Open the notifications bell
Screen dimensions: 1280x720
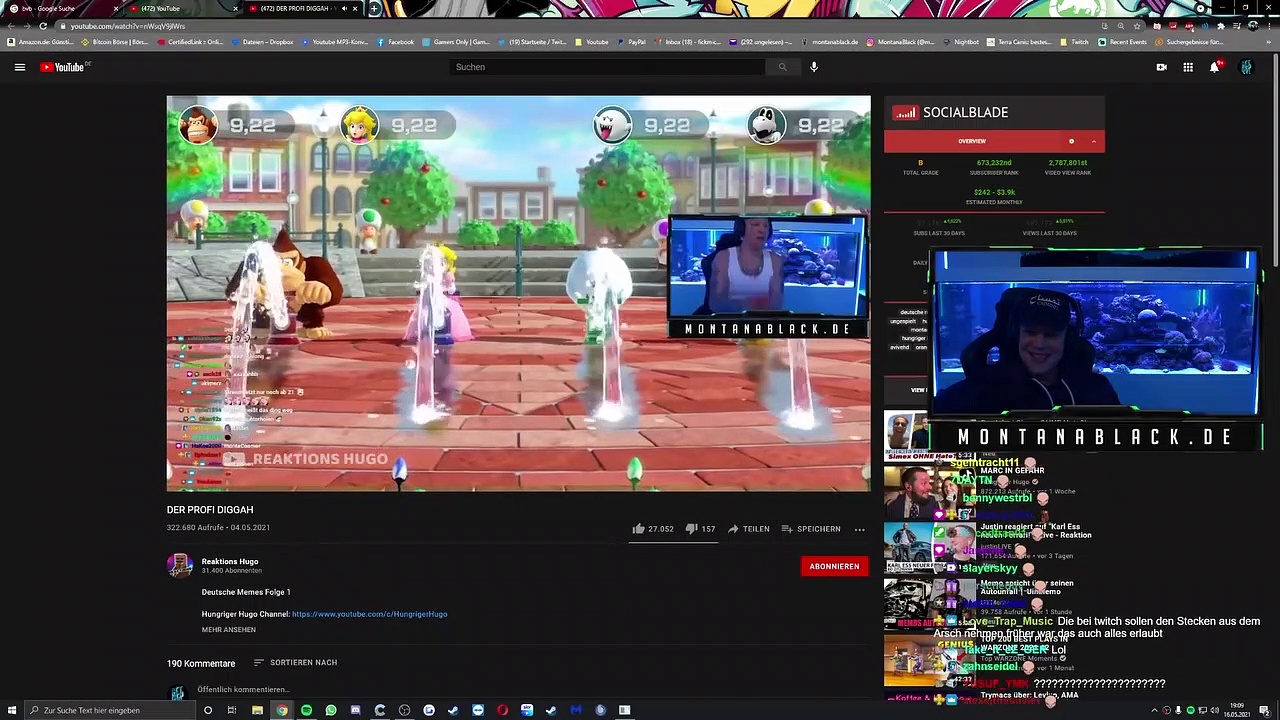pos(1214,67)
